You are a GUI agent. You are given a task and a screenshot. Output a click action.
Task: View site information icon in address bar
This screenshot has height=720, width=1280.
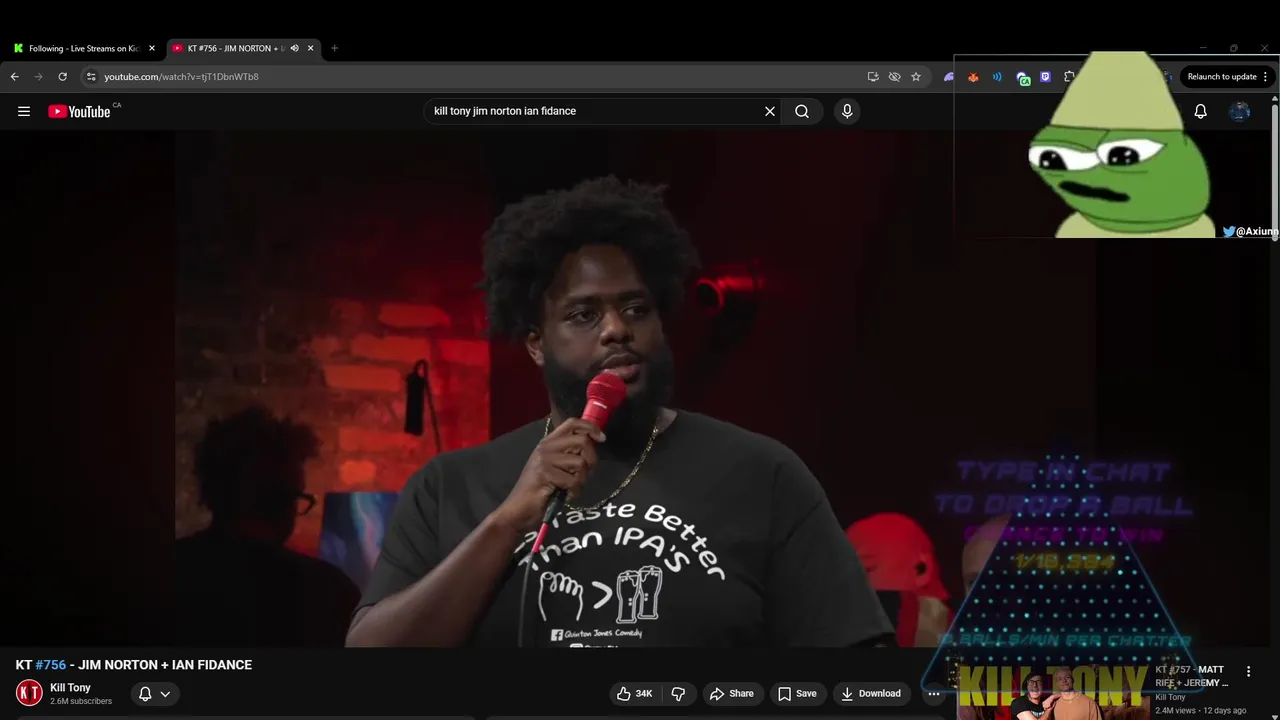(x=91, y=76)
